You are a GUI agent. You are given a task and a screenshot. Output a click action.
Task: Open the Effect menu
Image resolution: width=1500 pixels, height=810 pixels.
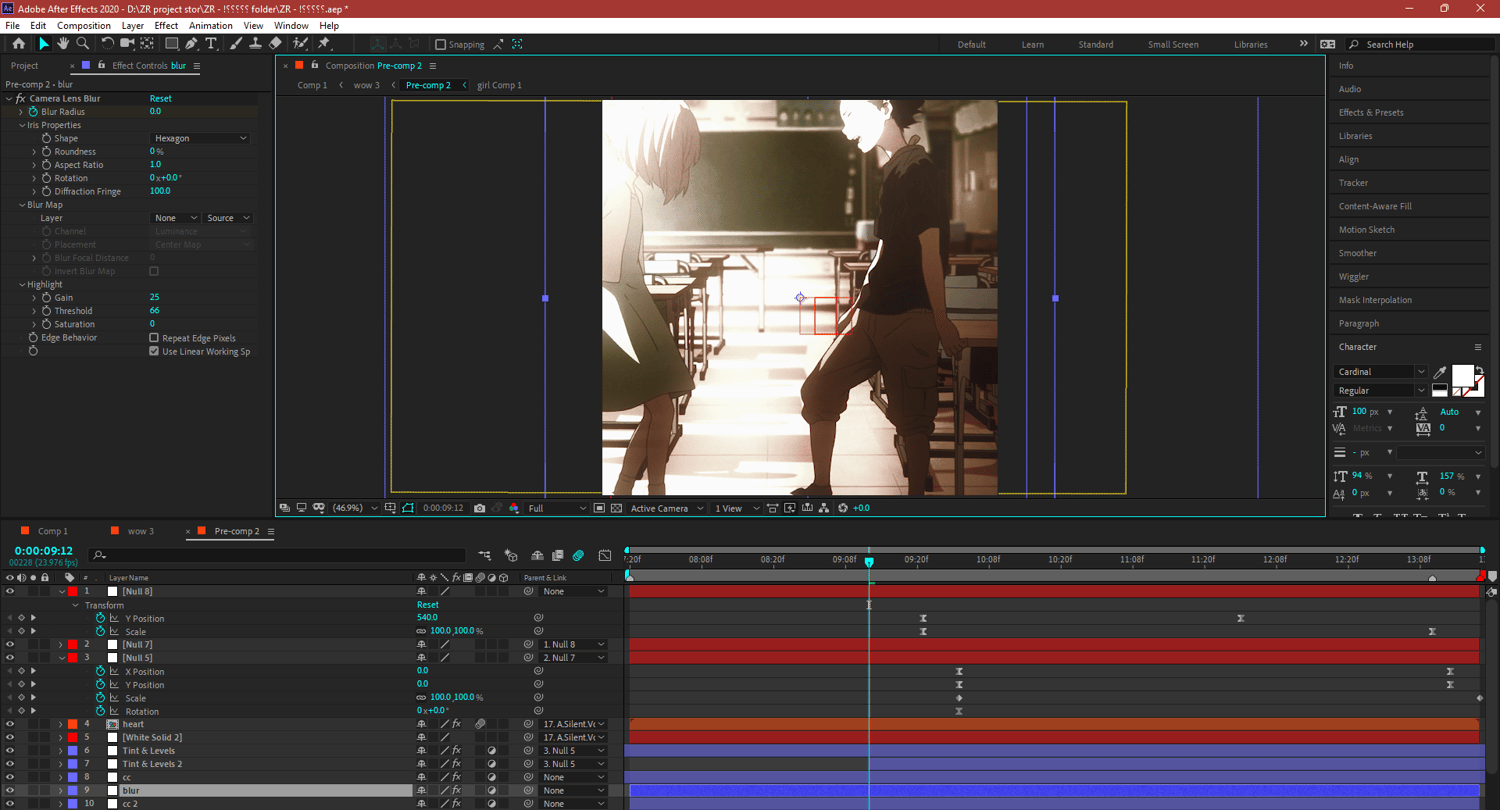[x=166, y=25]
